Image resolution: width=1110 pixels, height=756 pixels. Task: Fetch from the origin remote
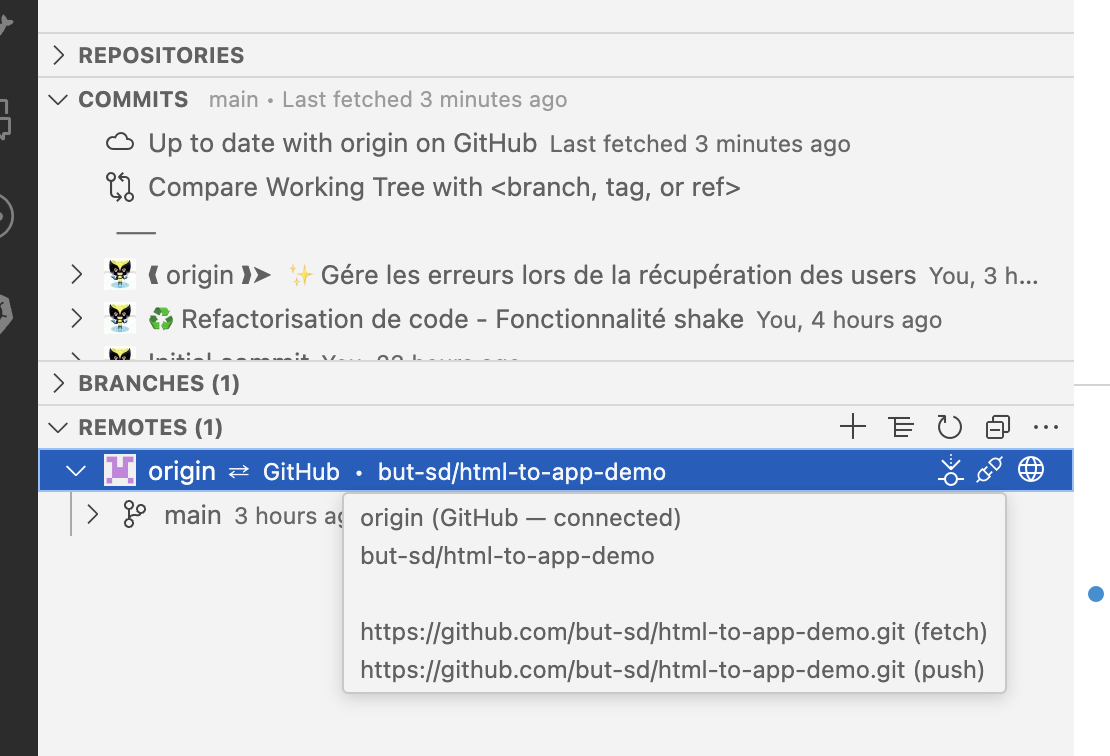point(950,470)
